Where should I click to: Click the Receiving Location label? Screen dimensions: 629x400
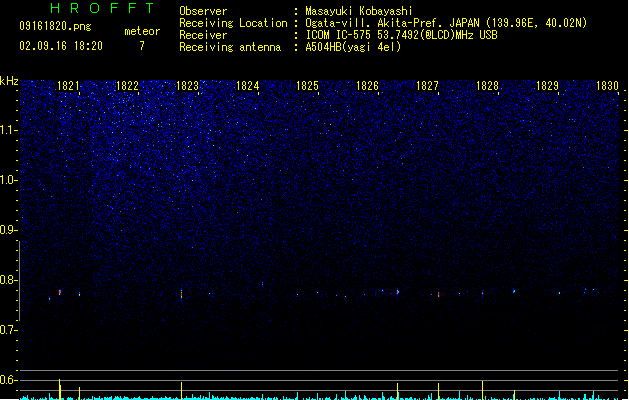[x=233, y=23]
